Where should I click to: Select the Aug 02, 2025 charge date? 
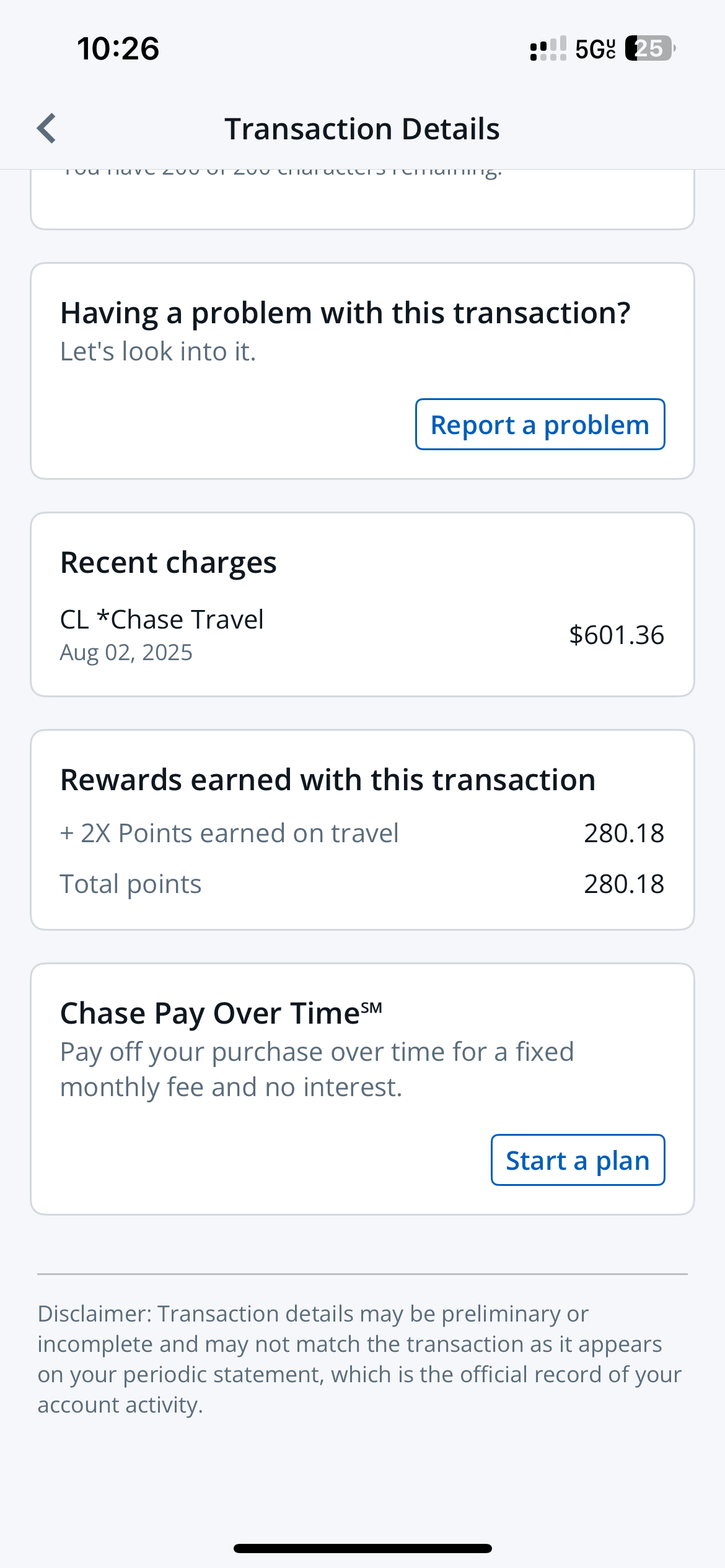[126, 653]
